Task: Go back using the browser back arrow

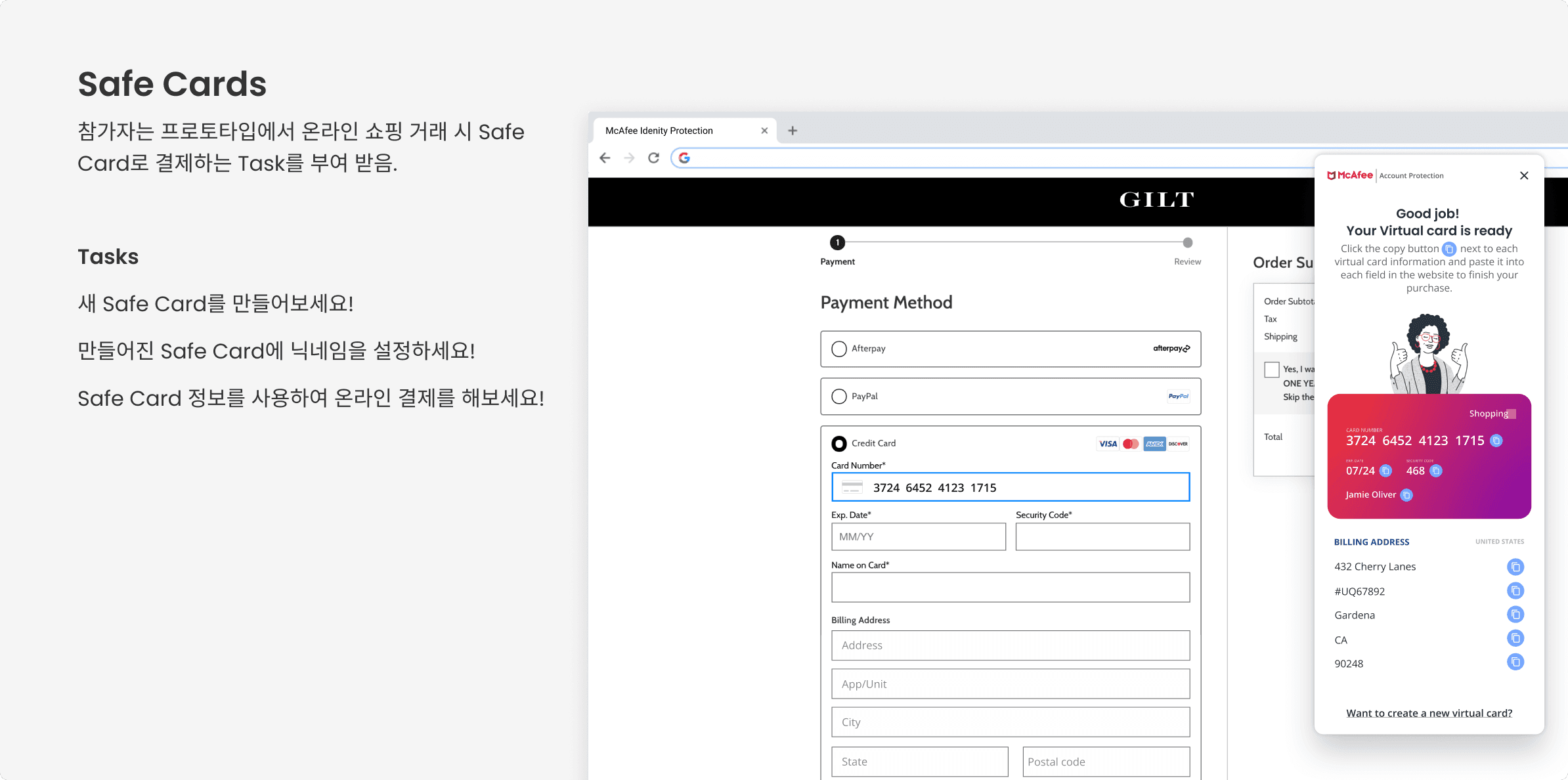Action: coord(605,158)
